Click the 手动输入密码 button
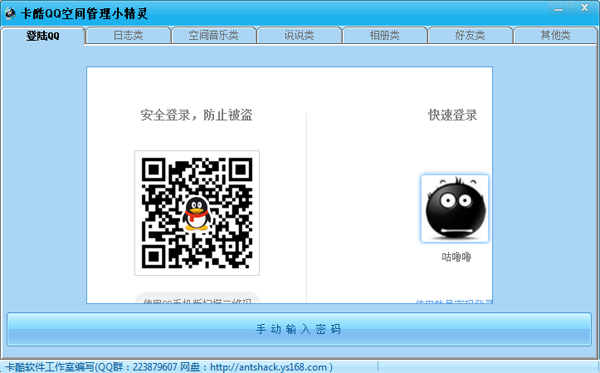 click(299, 329)
